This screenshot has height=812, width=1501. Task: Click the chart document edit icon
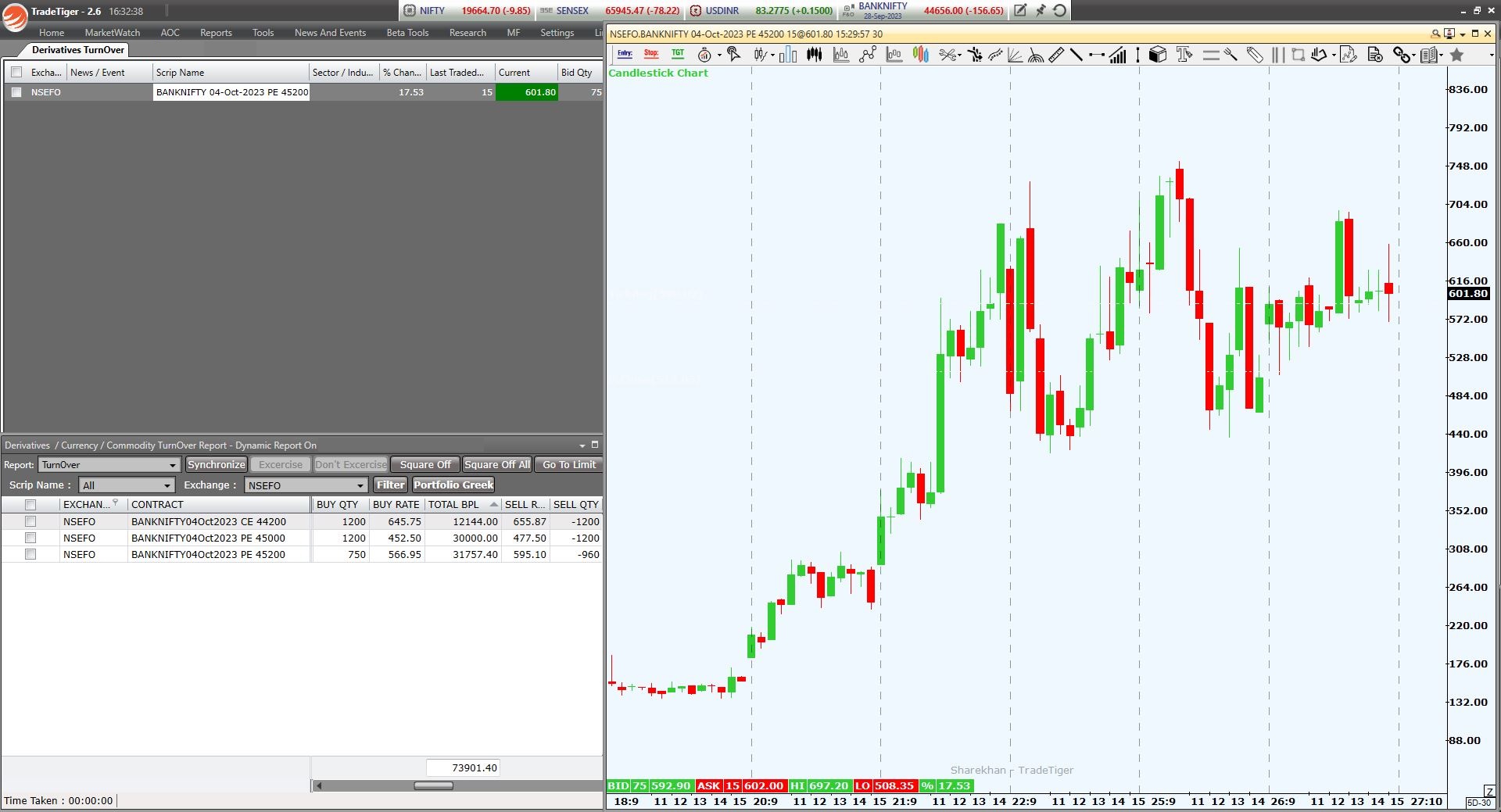[x=1349, y=55]
